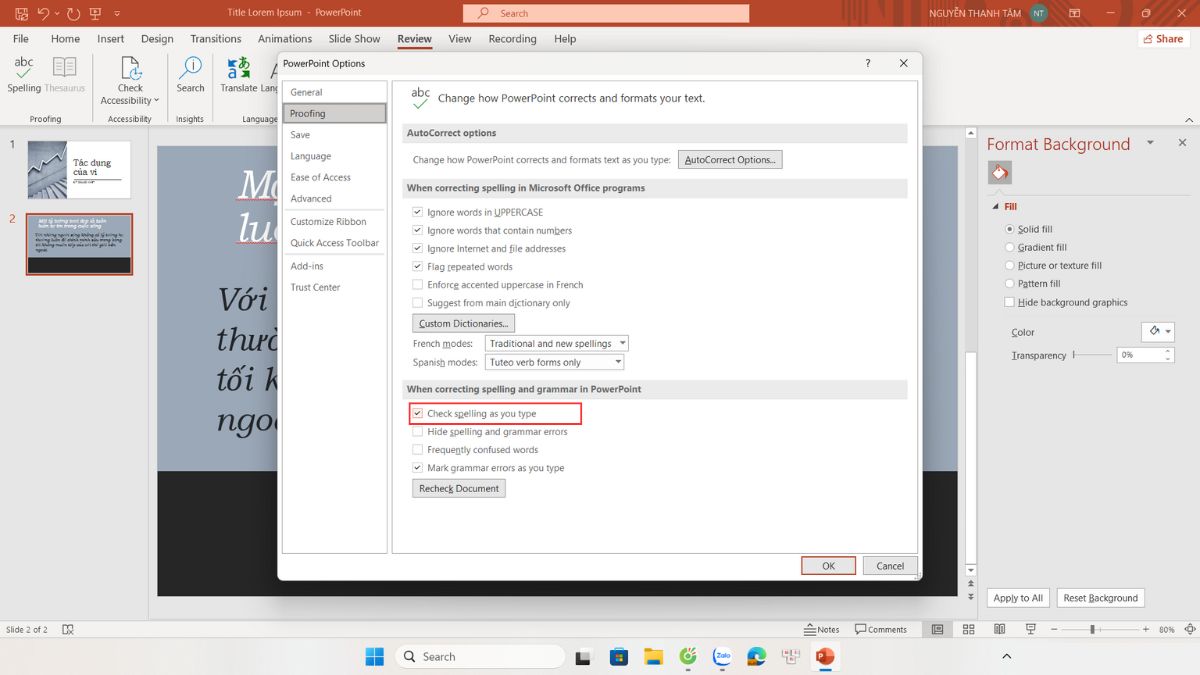Select the Gradient fill radio button
The image size is (1200, 675).
pos(1009,248)
